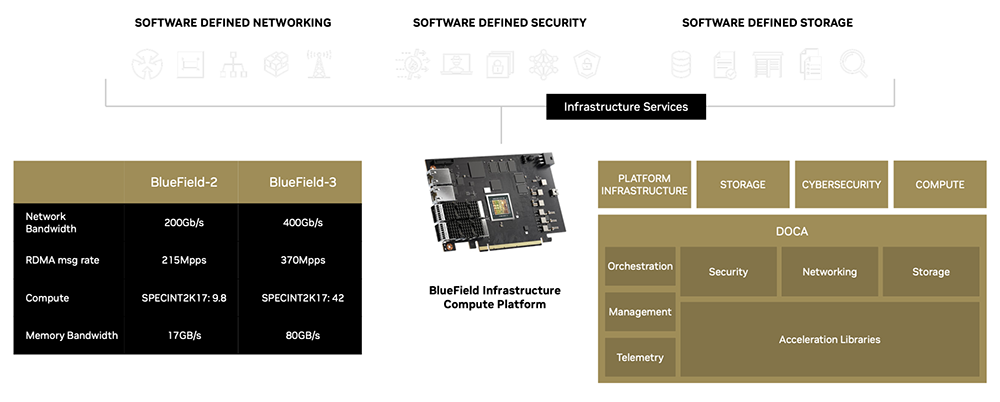Screen dimensions: 1000x402
Task: Click the Memory Bandwidth row label
Action: point(71,335)
